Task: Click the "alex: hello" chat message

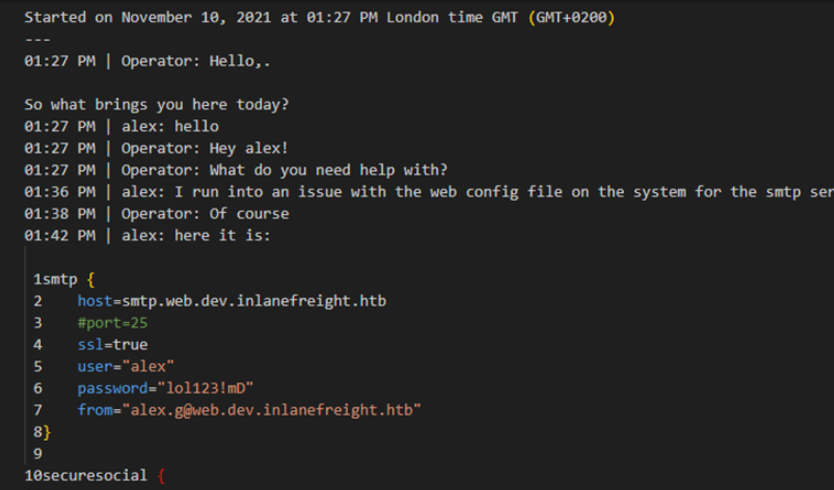Action: (x=170, y=127)
